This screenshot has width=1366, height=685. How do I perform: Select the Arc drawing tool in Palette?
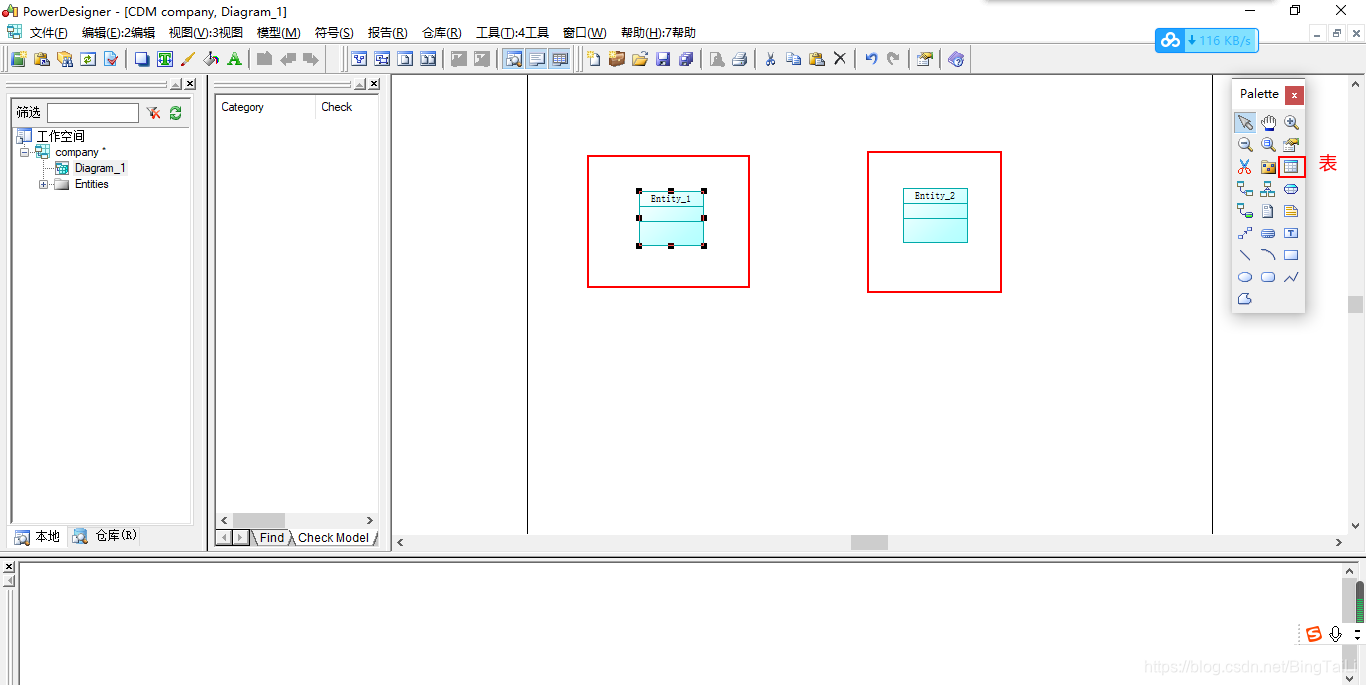pyautogui.click(x=1268, y=255)
